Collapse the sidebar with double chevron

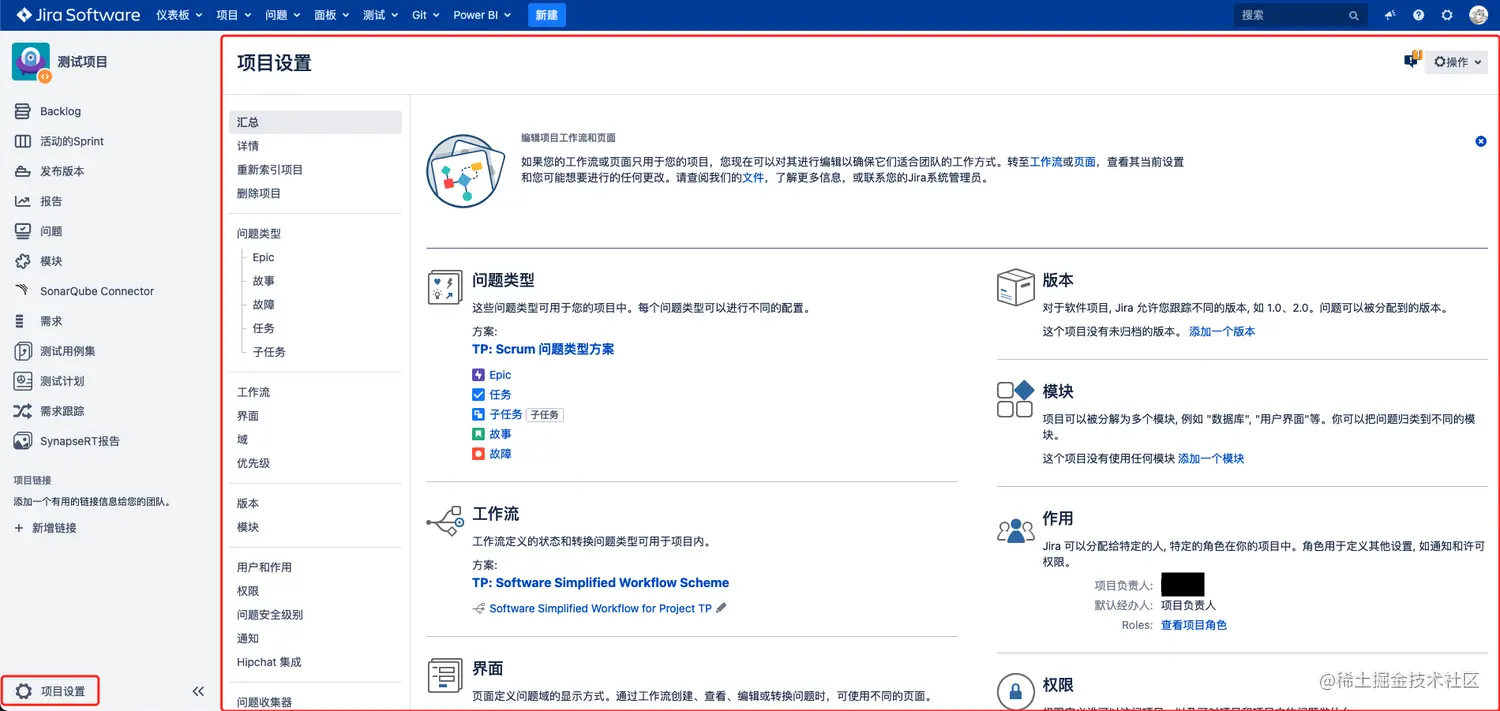(x=198, y=691)
